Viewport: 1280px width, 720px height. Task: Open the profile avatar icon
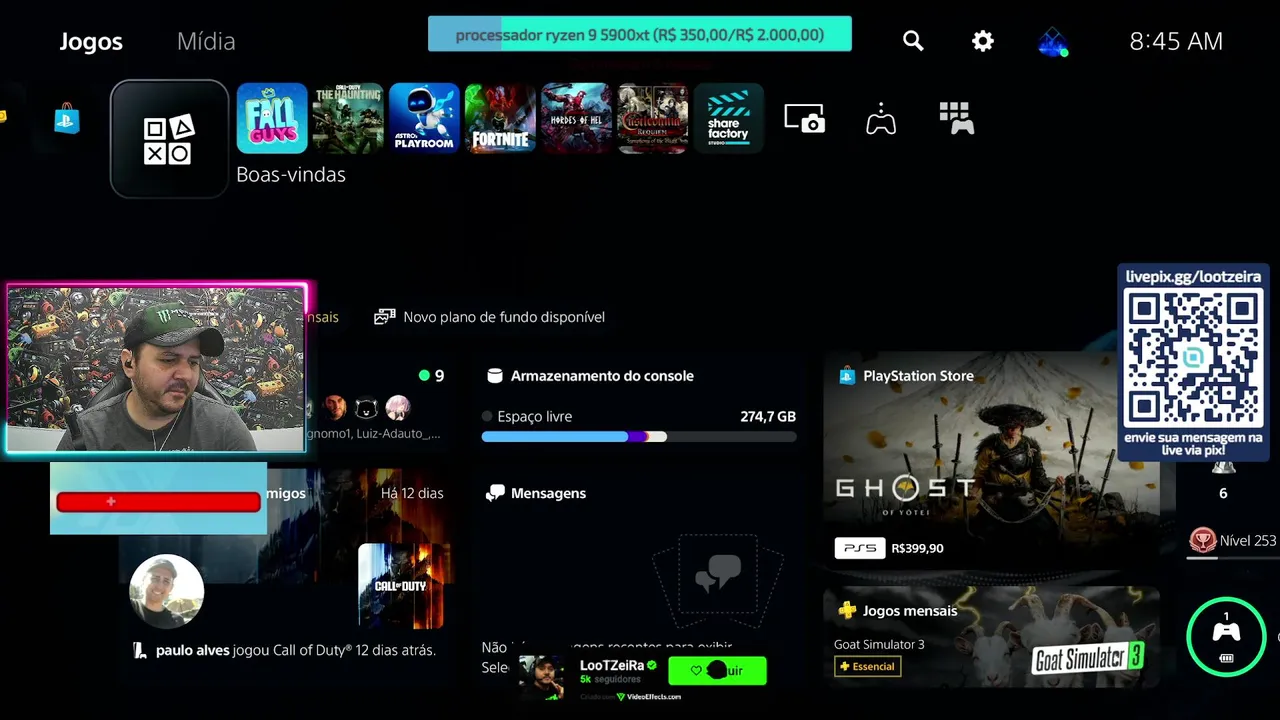click(1053, 42)
